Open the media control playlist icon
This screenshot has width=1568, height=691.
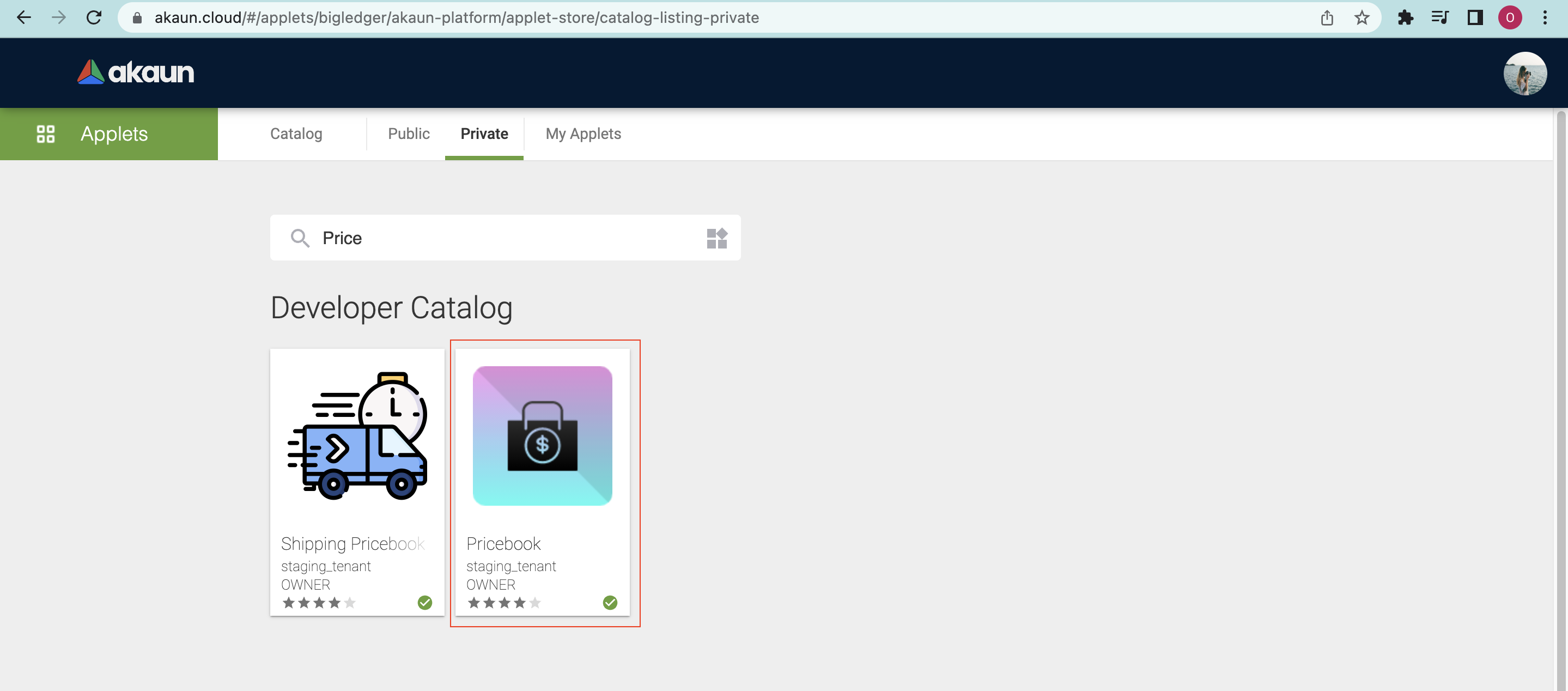tap(1439, 17)
